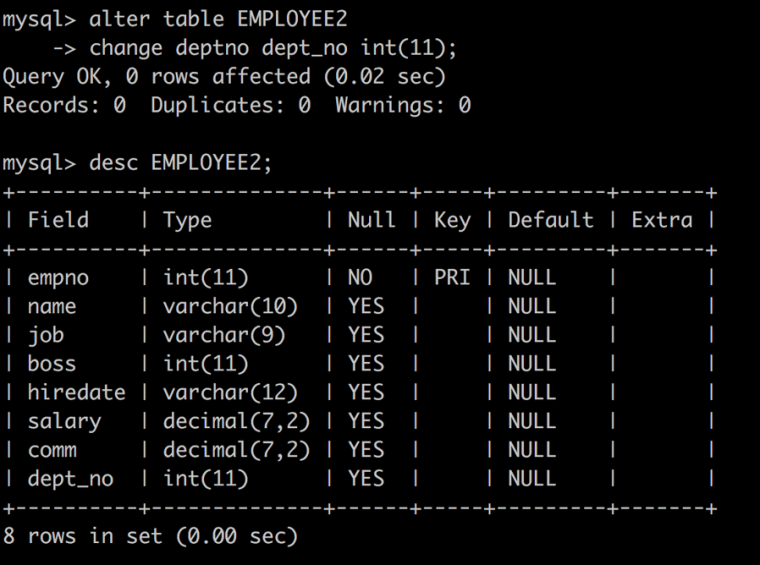760x565 pixels.
Task: Click the 'dept_no' field name
Action: tap(71, 479)
